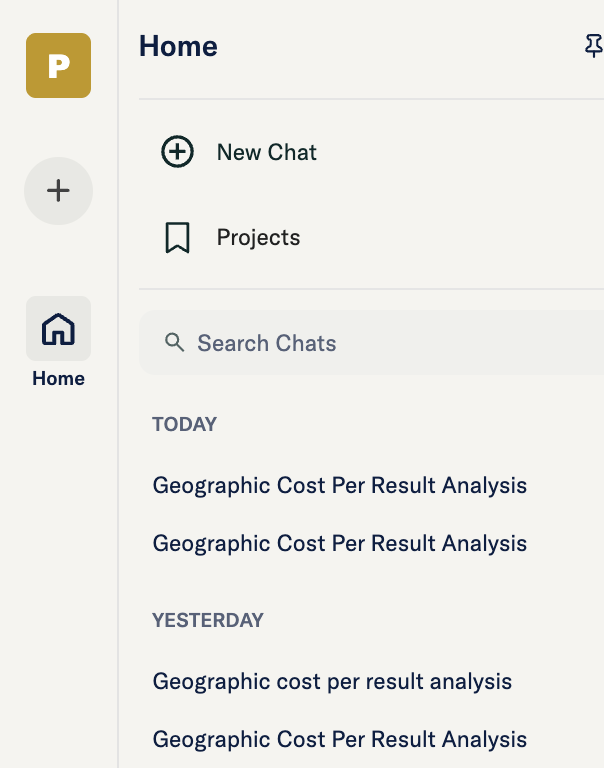Click the gold P workspace avatar
Screen dimensions: 604x768
pos(58,66)
